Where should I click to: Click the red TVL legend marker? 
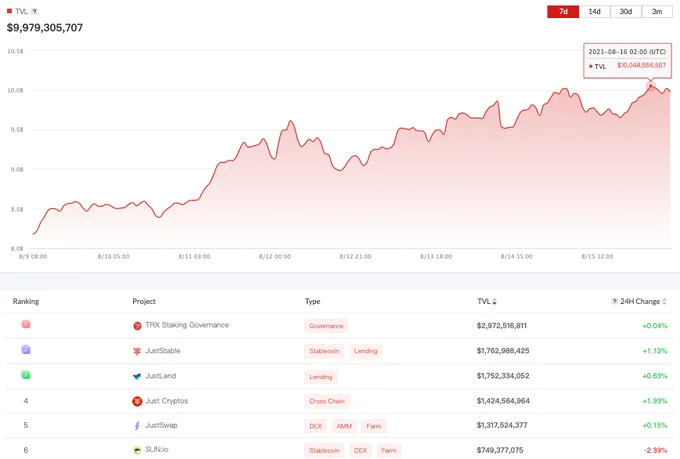9,11
